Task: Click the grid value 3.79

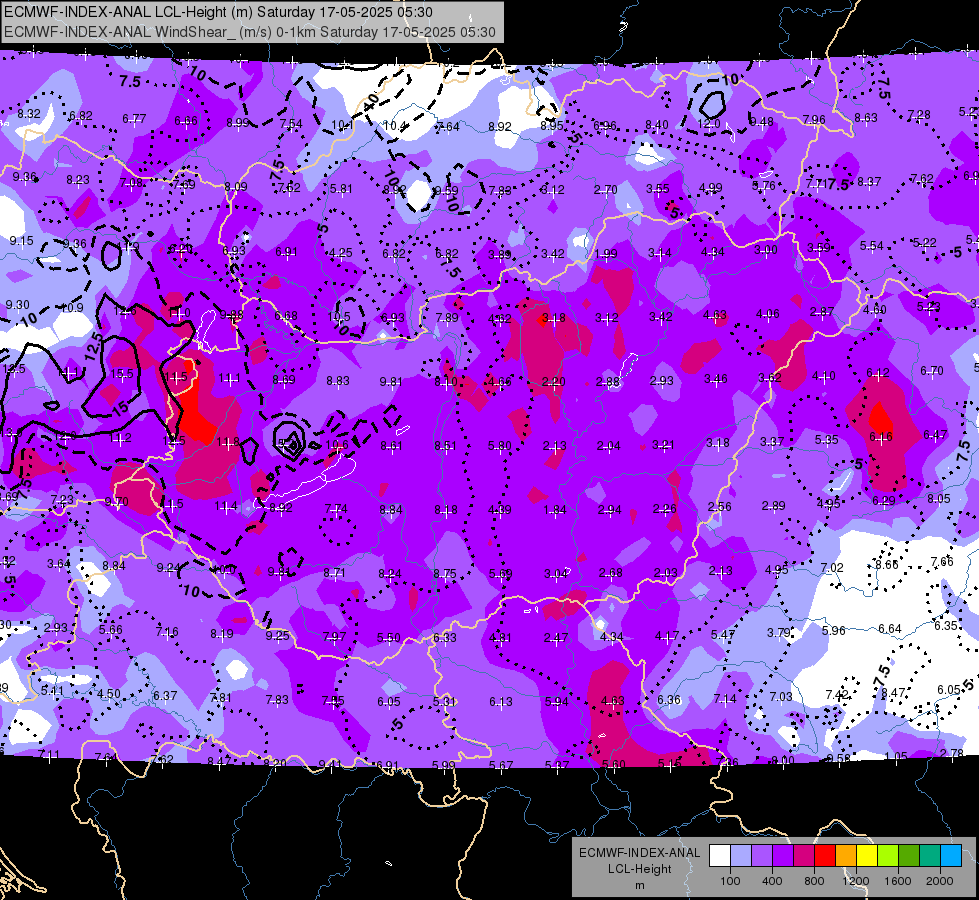Action: pyautogui.click(x=779, y=633)
